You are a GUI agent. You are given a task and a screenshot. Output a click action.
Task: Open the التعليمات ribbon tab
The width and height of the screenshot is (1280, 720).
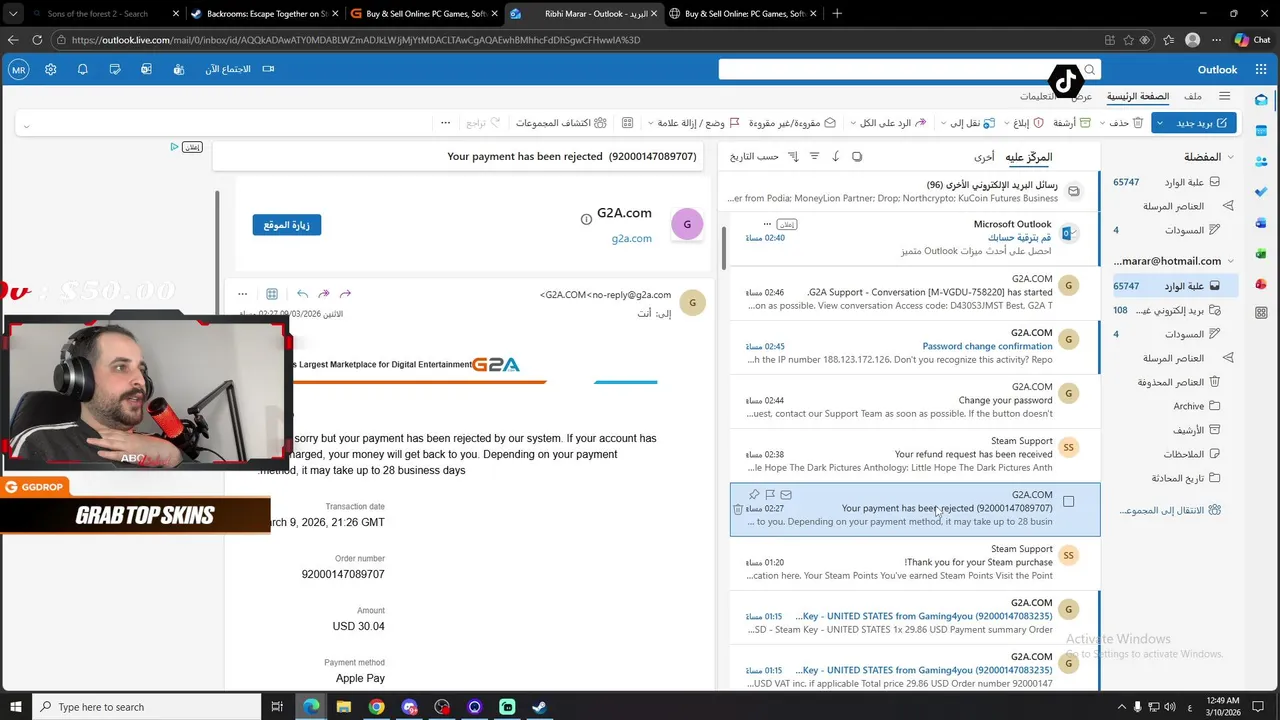[x=1039, y=96]
